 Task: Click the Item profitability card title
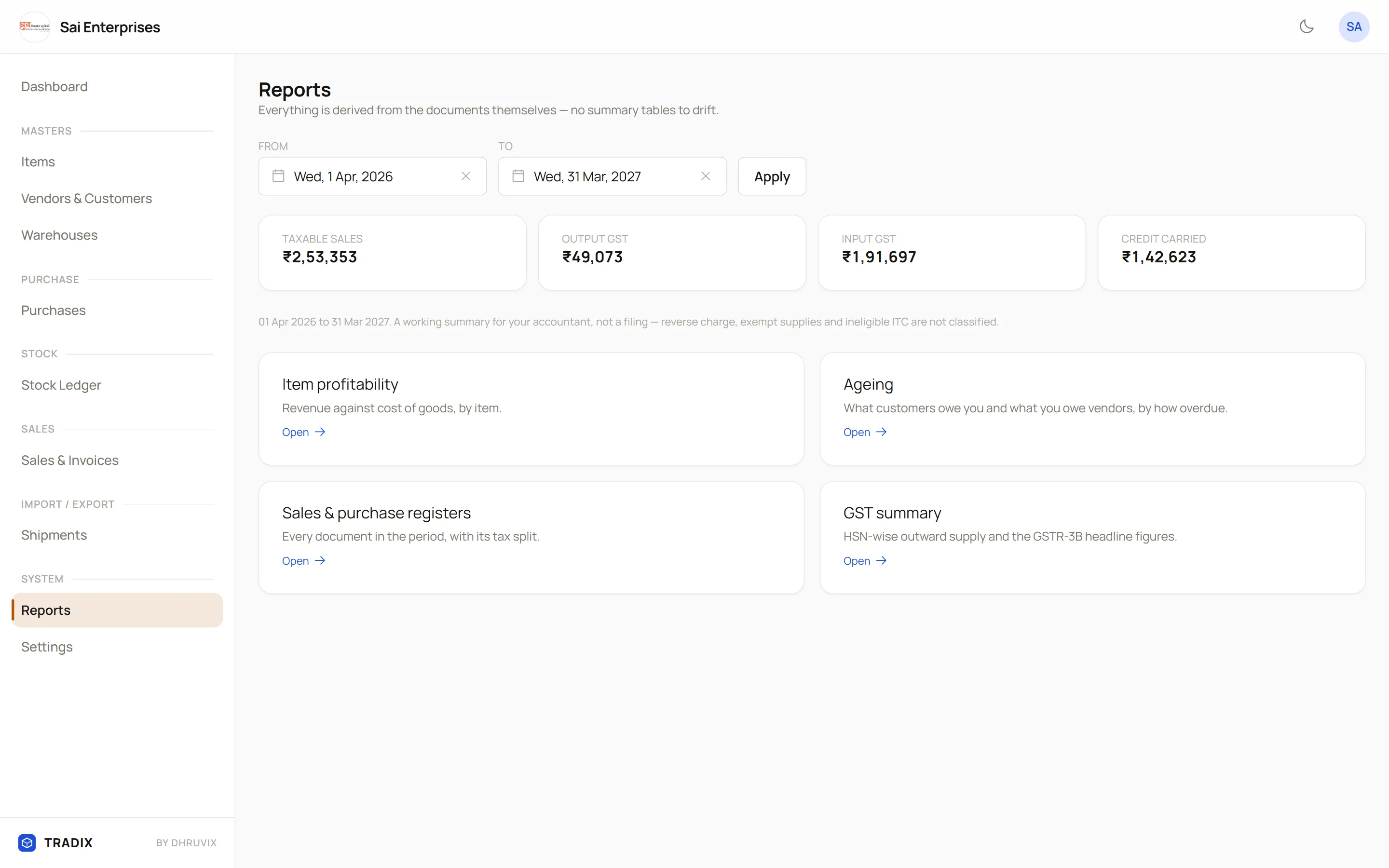[340, 384]
